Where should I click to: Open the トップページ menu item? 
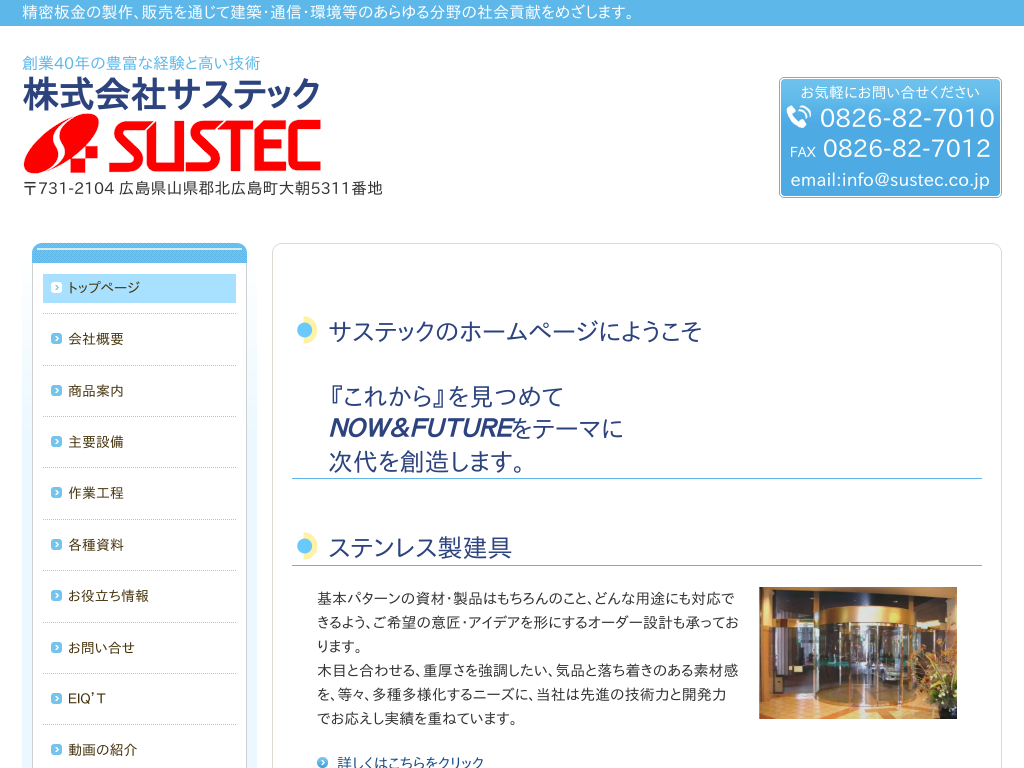pos(139,288)
